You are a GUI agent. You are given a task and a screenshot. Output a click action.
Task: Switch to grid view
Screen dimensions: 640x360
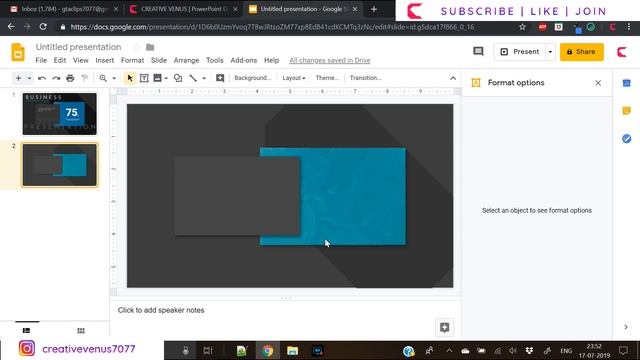pyautogui.click(x=81, y=330)
